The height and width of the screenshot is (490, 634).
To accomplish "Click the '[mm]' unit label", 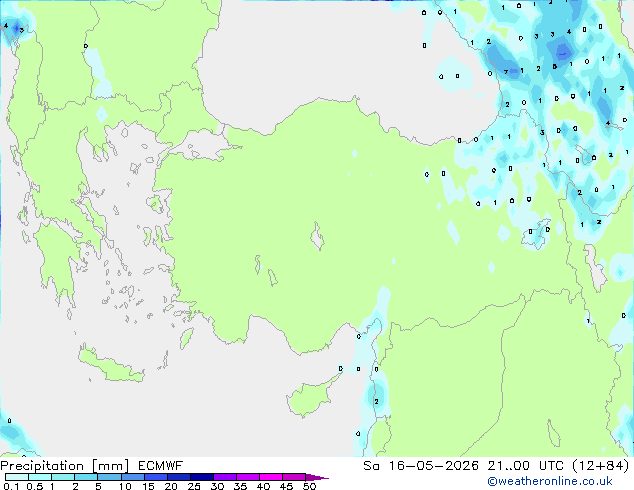I will point(110,466).
